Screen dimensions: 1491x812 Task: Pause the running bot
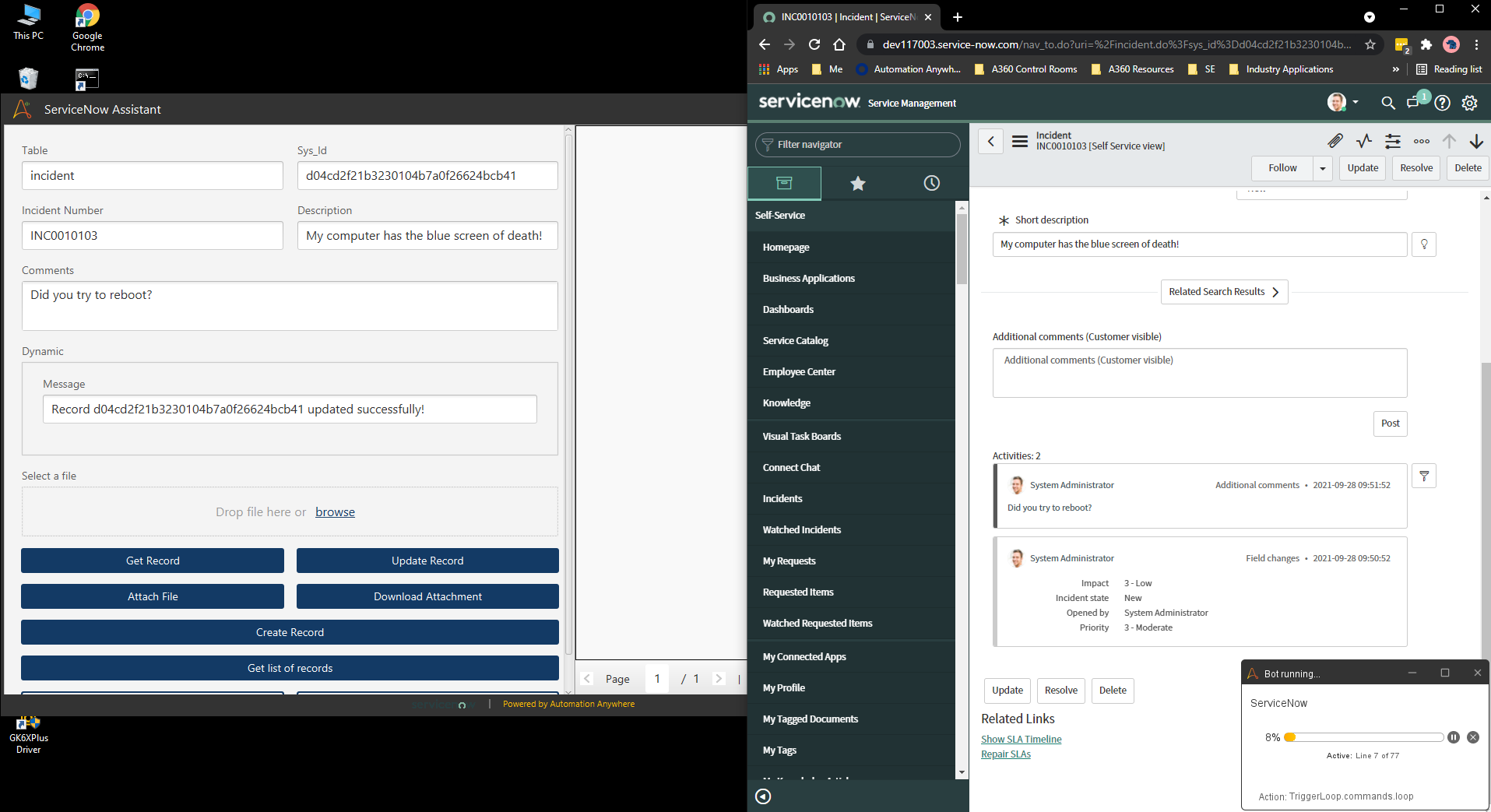[1453, 737]
